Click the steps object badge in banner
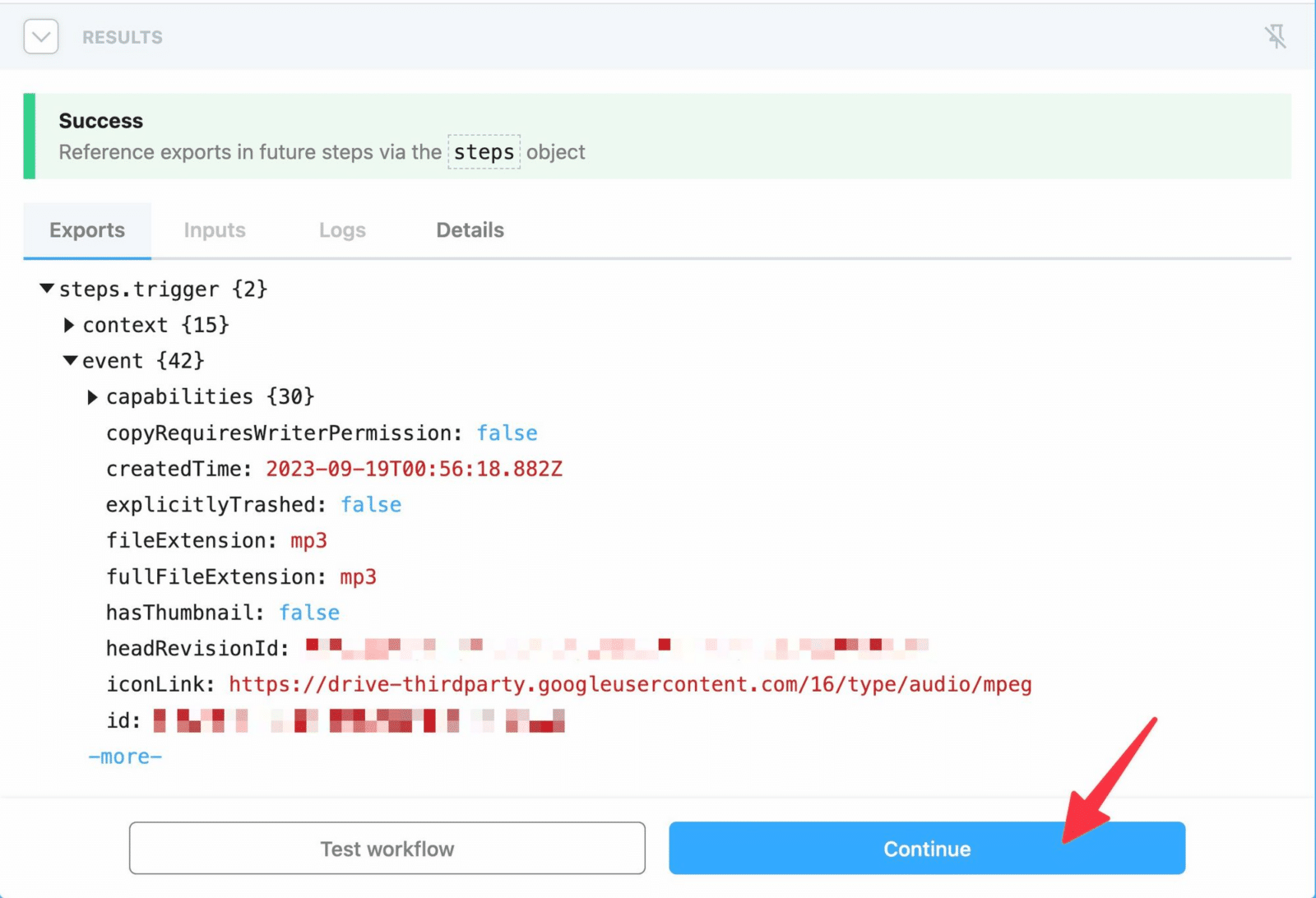Screen dimensions: 1316x898 point(484,151)
